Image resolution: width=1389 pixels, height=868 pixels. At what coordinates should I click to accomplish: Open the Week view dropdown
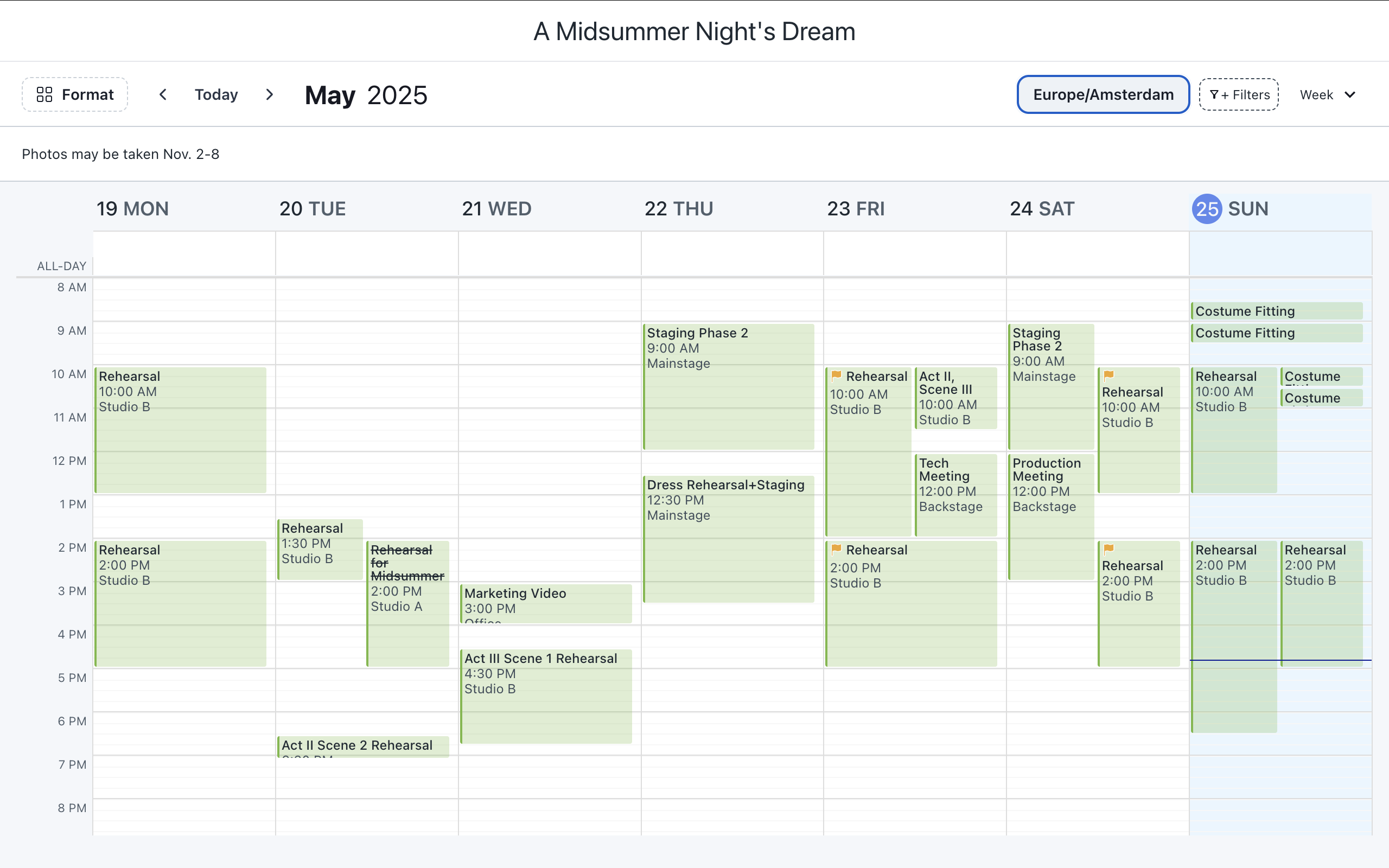point(1329,94)
